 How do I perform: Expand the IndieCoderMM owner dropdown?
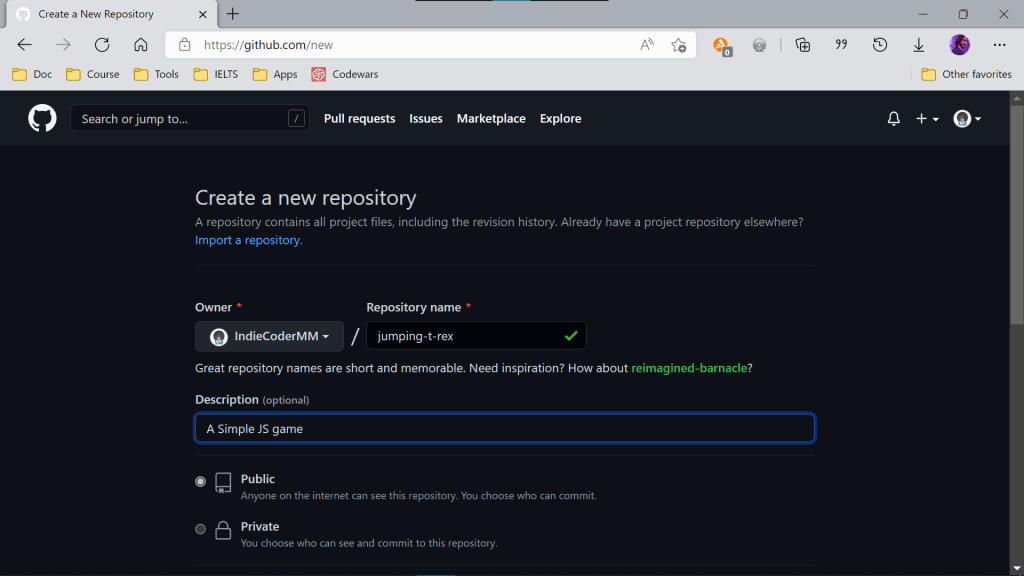tap(269, 336)
